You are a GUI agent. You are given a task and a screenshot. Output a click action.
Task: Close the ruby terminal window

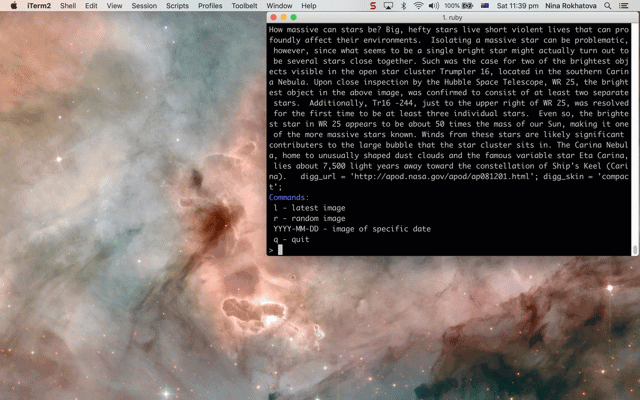(x=273, y=17)
